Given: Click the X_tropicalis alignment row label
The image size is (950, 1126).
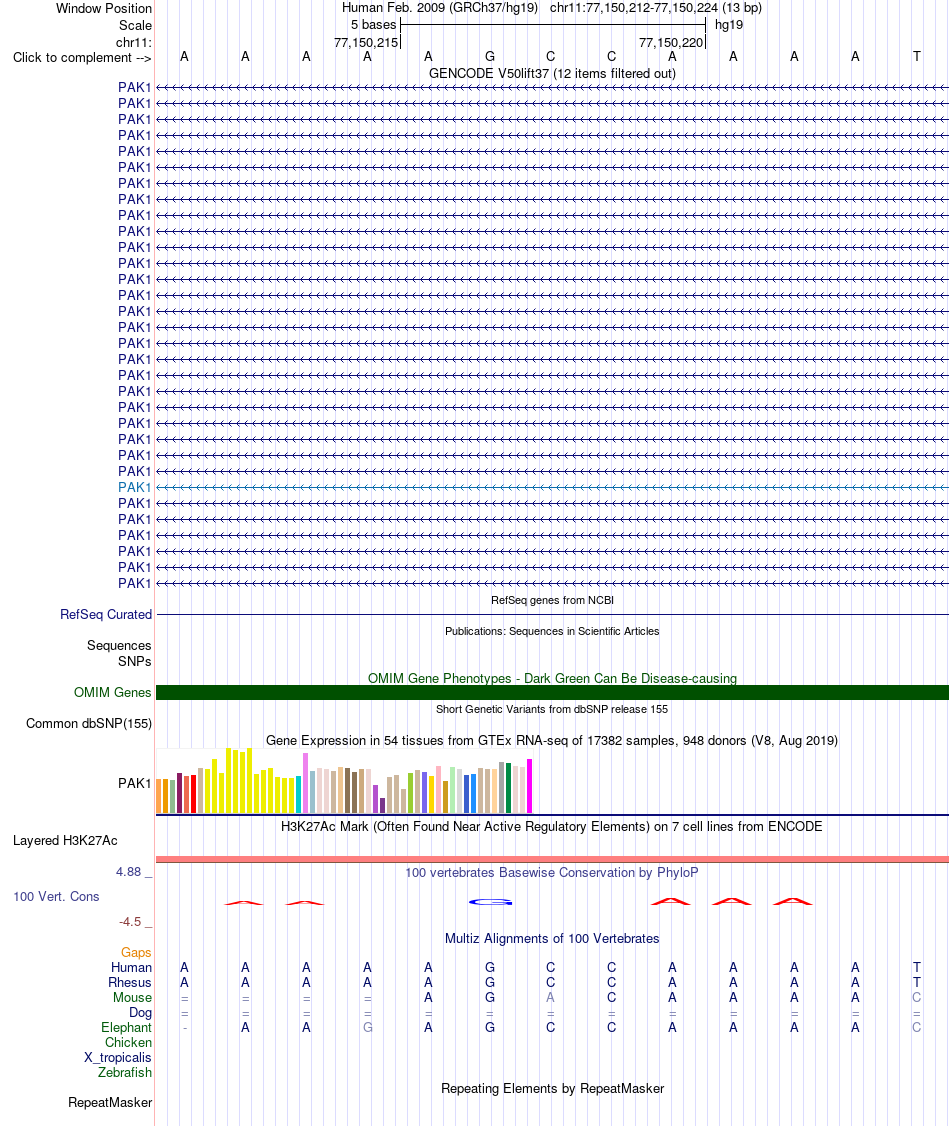Looking at the screenshot, I should pos(118,1058).
